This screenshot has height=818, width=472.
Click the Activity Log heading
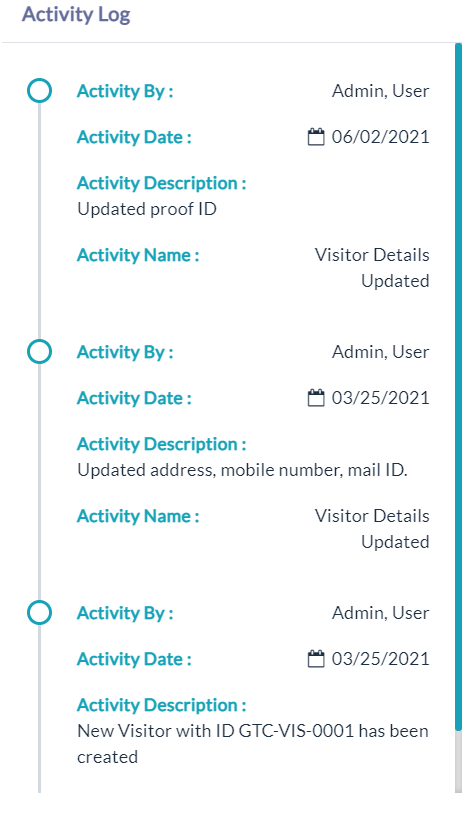click(76, 14)
